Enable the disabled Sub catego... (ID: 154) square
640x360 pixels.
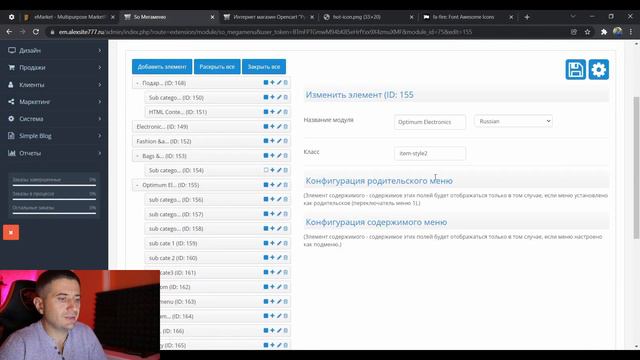point(266,170)
